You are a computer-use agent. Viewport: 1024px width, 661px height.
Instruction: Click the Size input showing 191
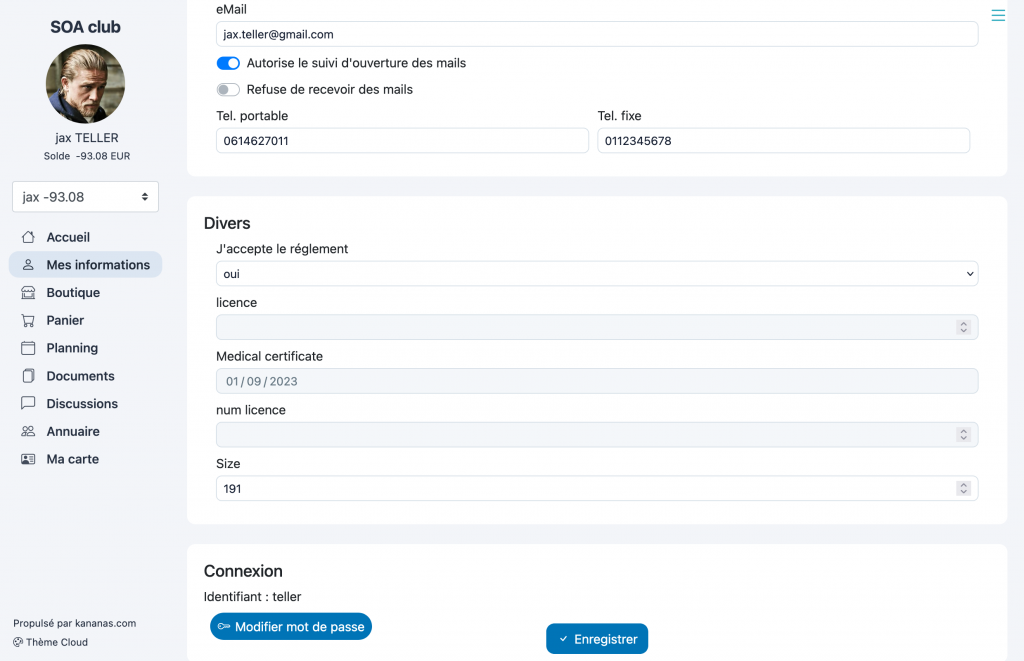click(597, 489)
